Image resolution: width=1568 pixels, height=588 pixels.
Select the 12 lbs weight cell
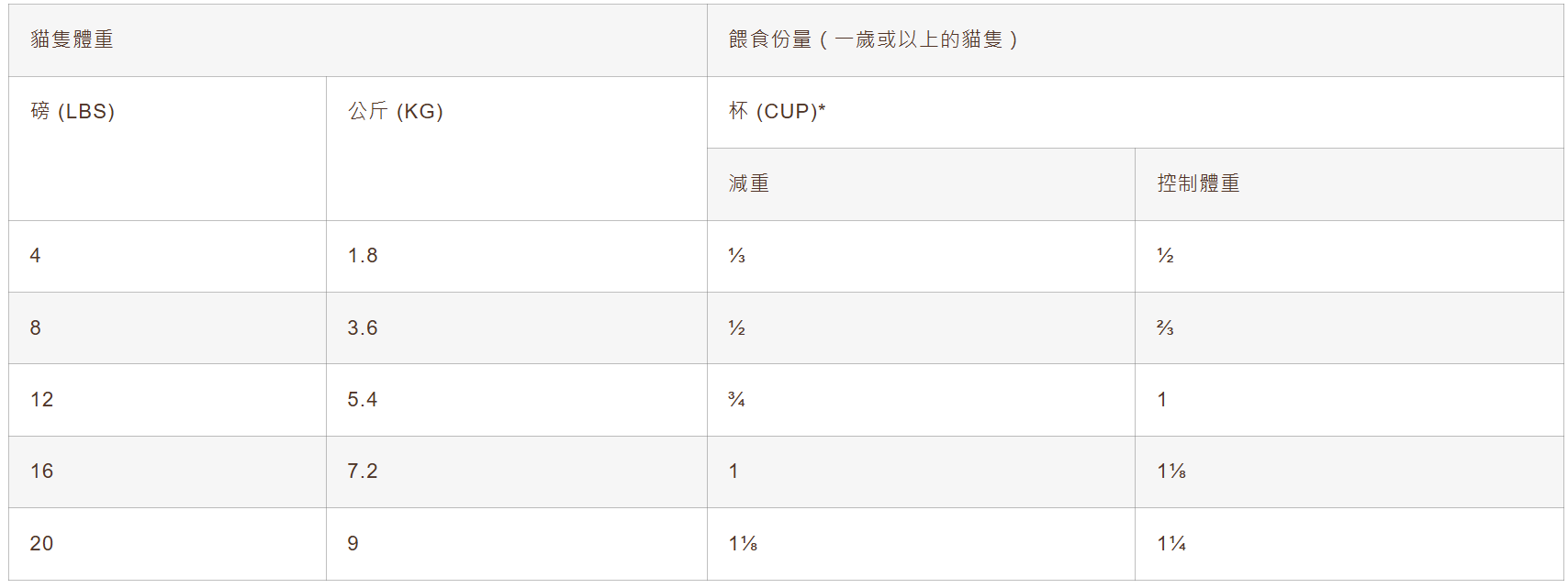(42, 399)
